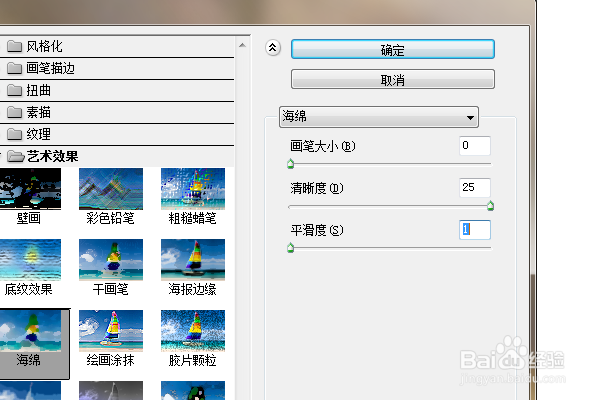Click the 素描 folder icon
Screen dimensions: 600x400
(x=15, y=113)
